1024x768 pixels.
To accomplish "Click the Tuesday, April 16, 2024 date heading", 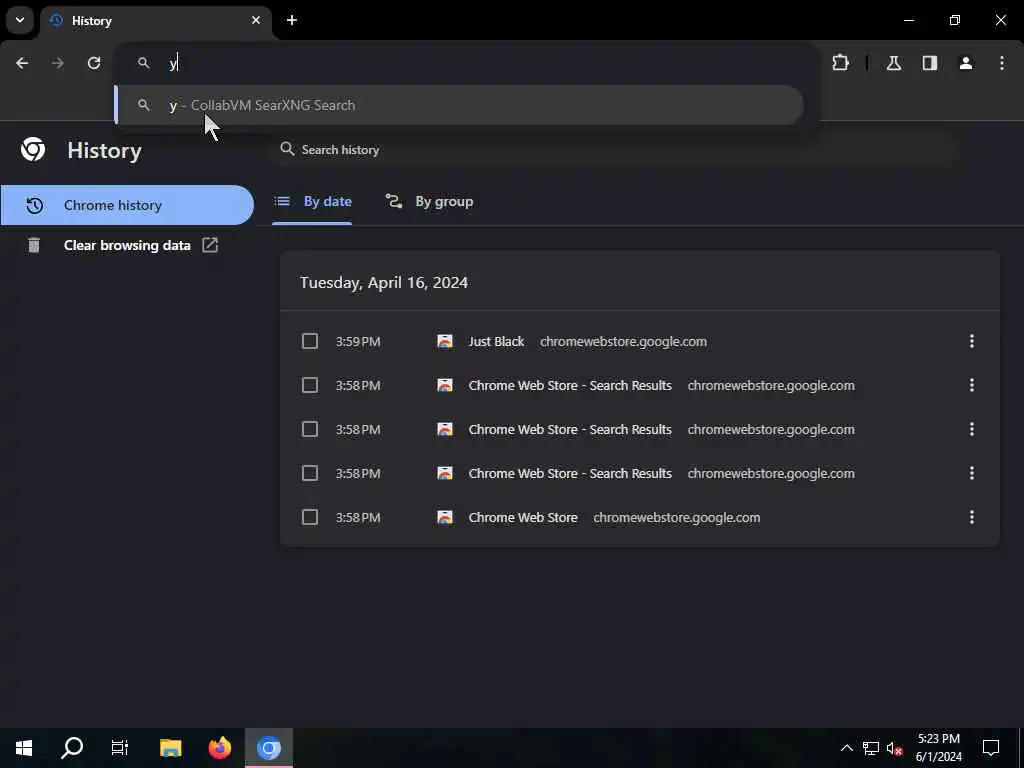I will click(384, 283).
